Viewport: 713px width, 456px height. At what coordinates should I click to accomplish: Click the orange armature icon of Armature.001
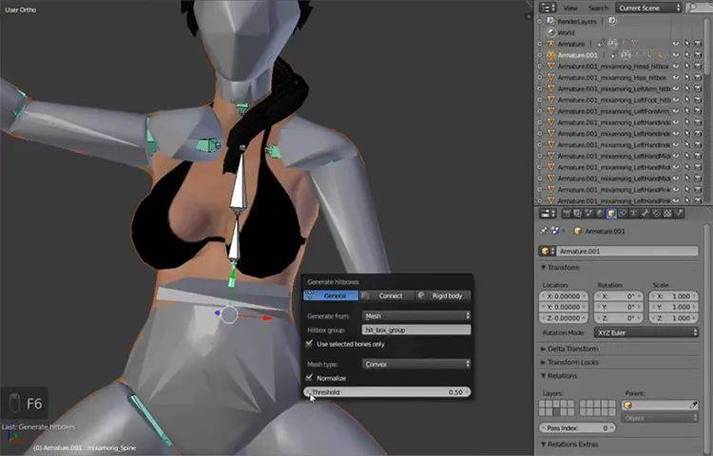pyautogui.click(x=551, y=55)
